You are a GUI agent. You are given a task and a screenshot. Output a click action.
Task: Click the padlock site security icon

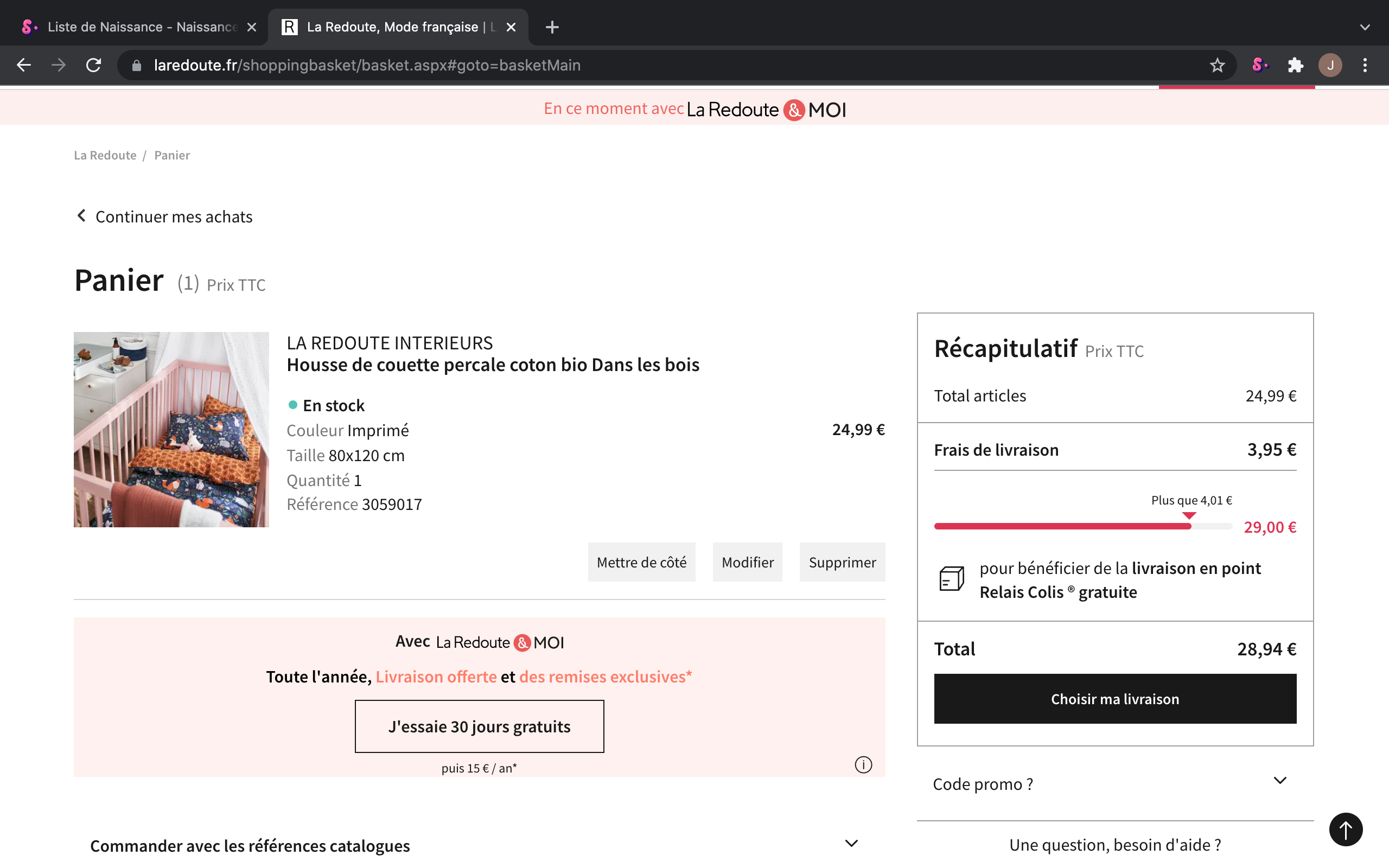tap(136, 66)
